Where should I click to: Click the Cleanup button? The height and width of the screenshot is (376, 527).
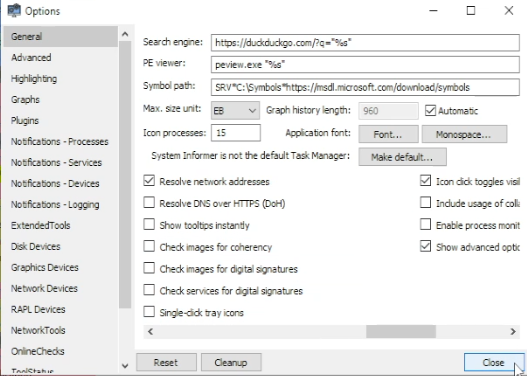tap(231, 363)
